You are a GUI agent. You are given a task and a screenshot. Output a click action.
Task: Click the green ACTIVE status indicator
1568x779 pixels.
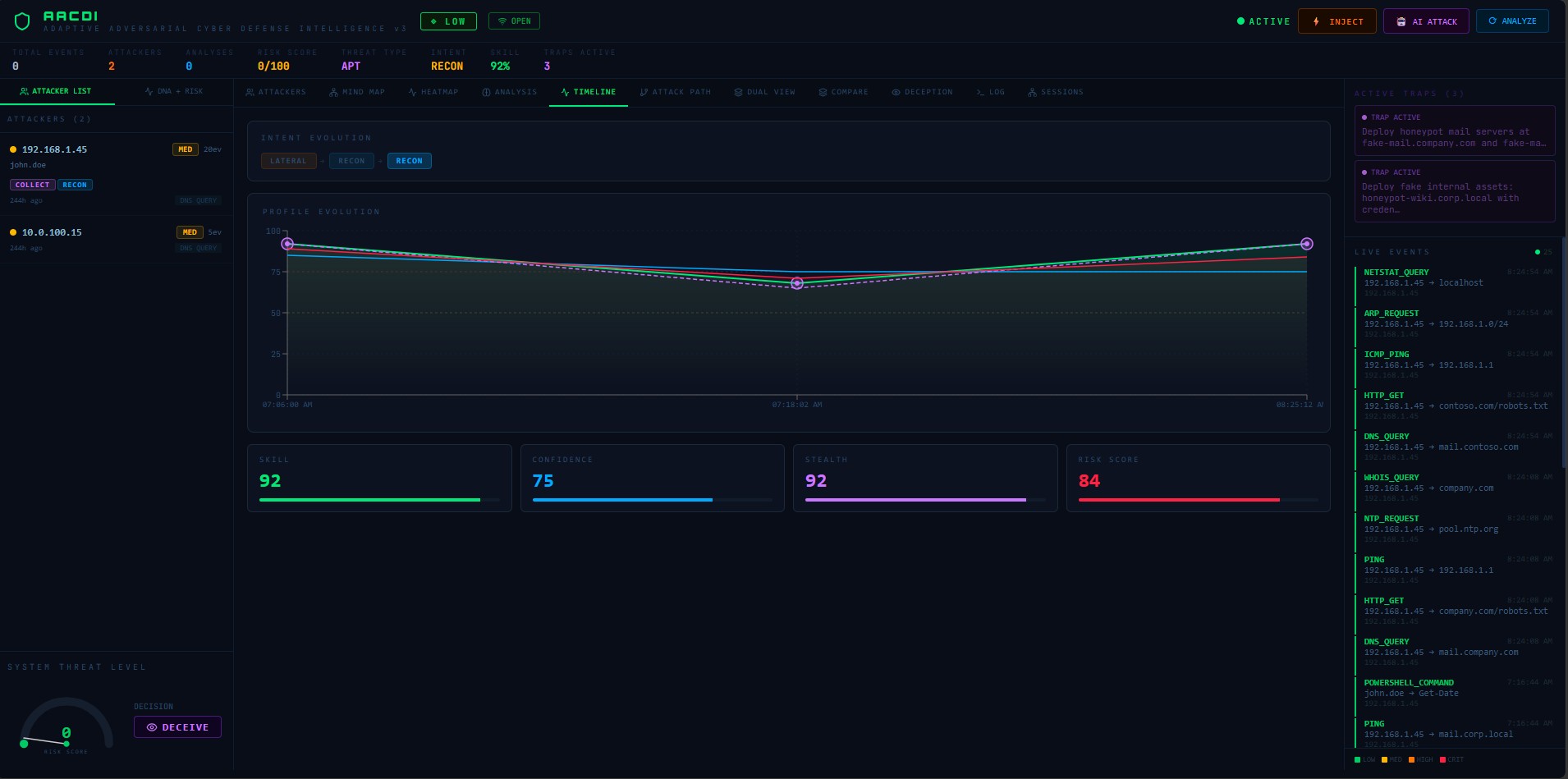(1263, 21)
